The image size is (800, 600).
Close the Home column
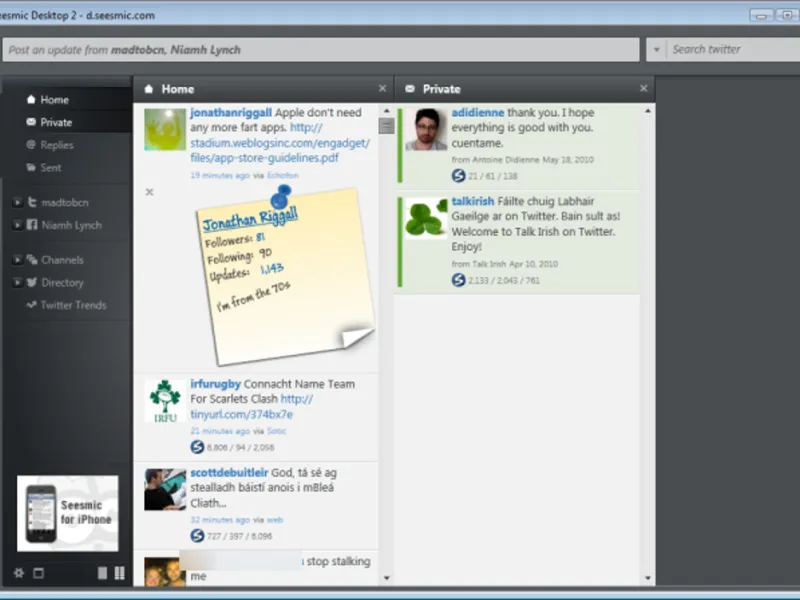tap(383, 88)
